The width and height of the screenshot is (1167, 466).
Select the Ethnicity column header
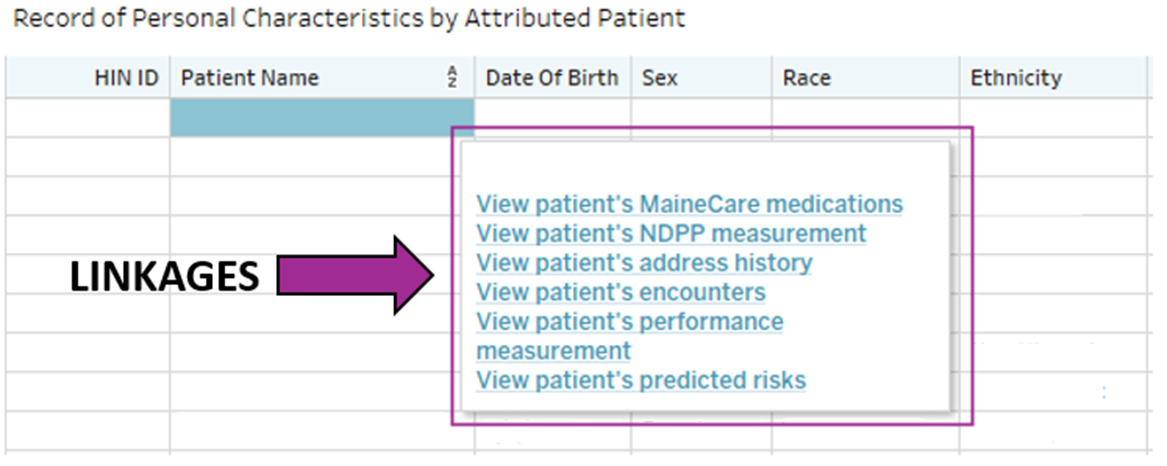click(x=1015, y=77)
